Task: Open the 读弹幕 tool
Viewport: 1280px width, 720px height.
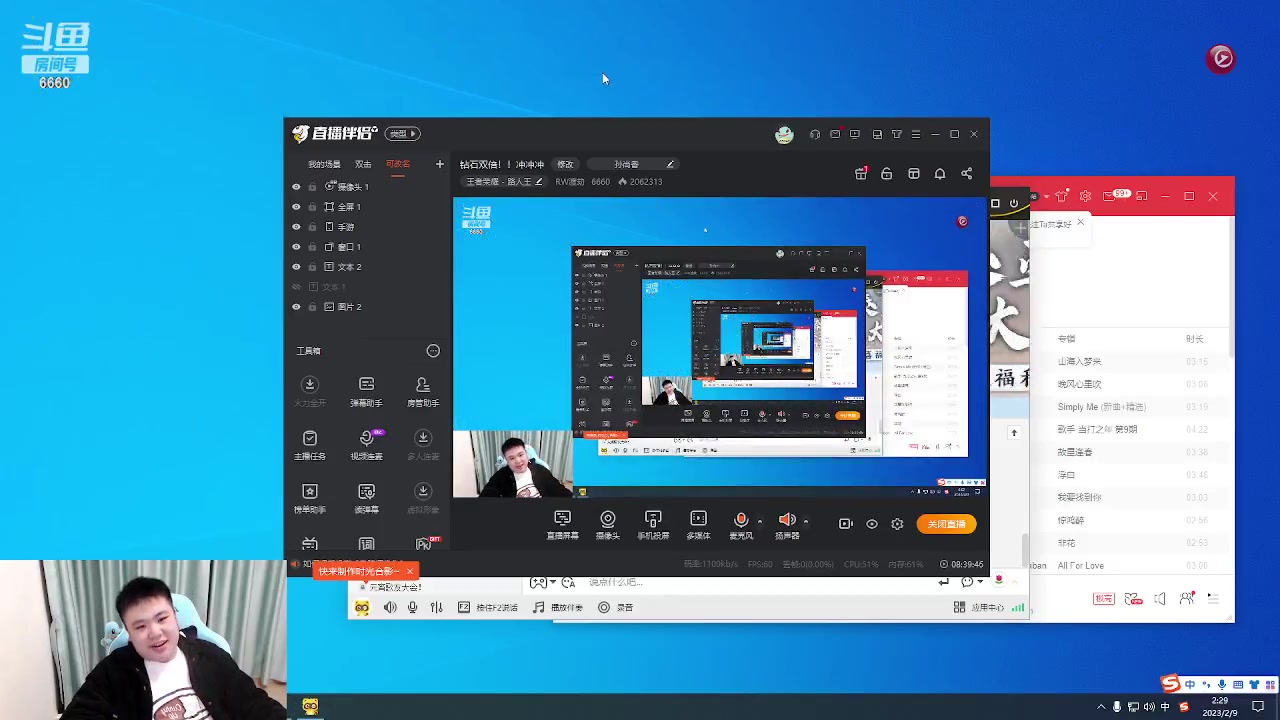Action: [x=366, y=497]
